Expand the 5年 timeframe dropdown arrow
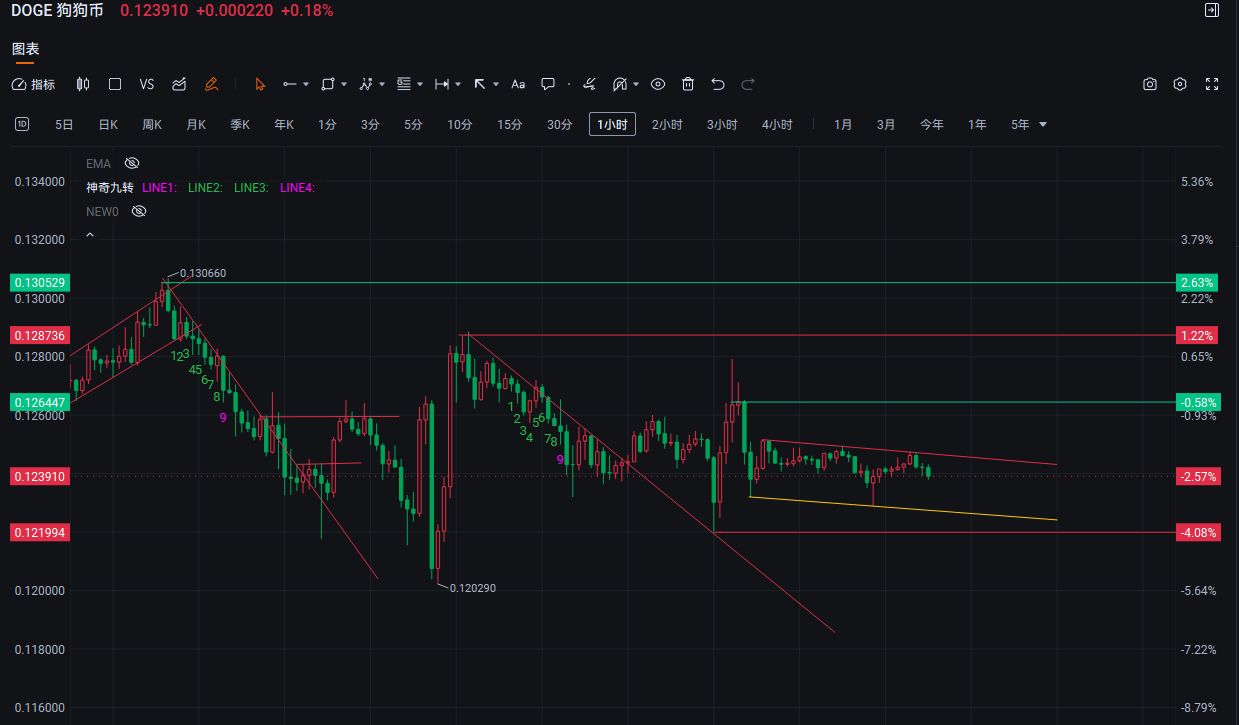Image resolution: width=1239 pixels, height=725 pixels. pyautogui.click(x=1043, y=125)
